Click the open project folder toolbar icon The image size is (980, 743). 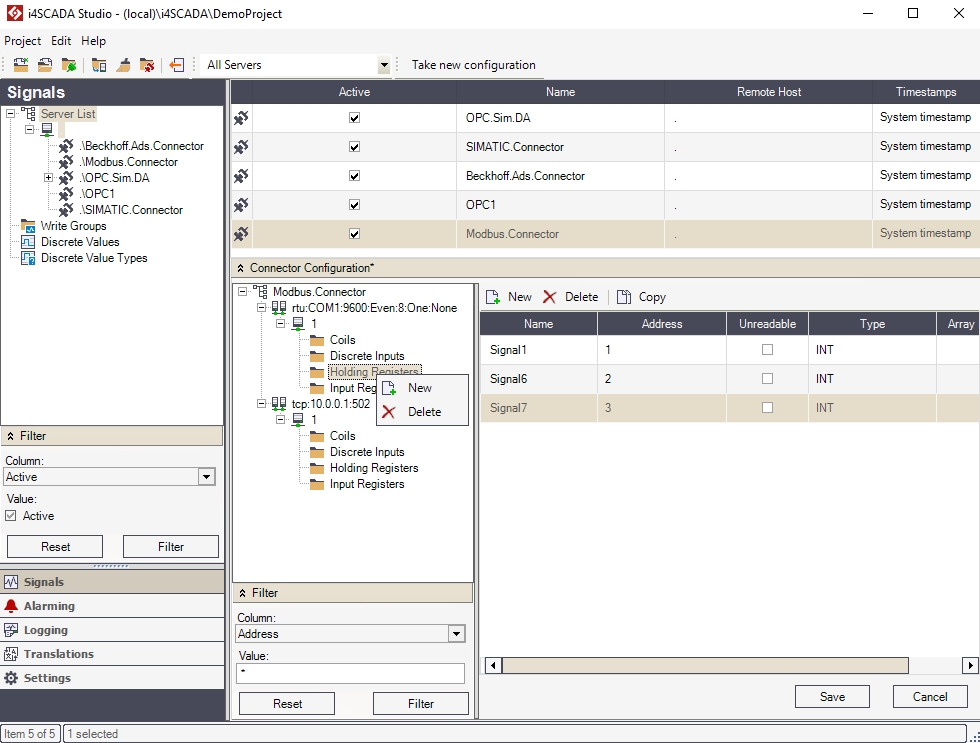45,65
